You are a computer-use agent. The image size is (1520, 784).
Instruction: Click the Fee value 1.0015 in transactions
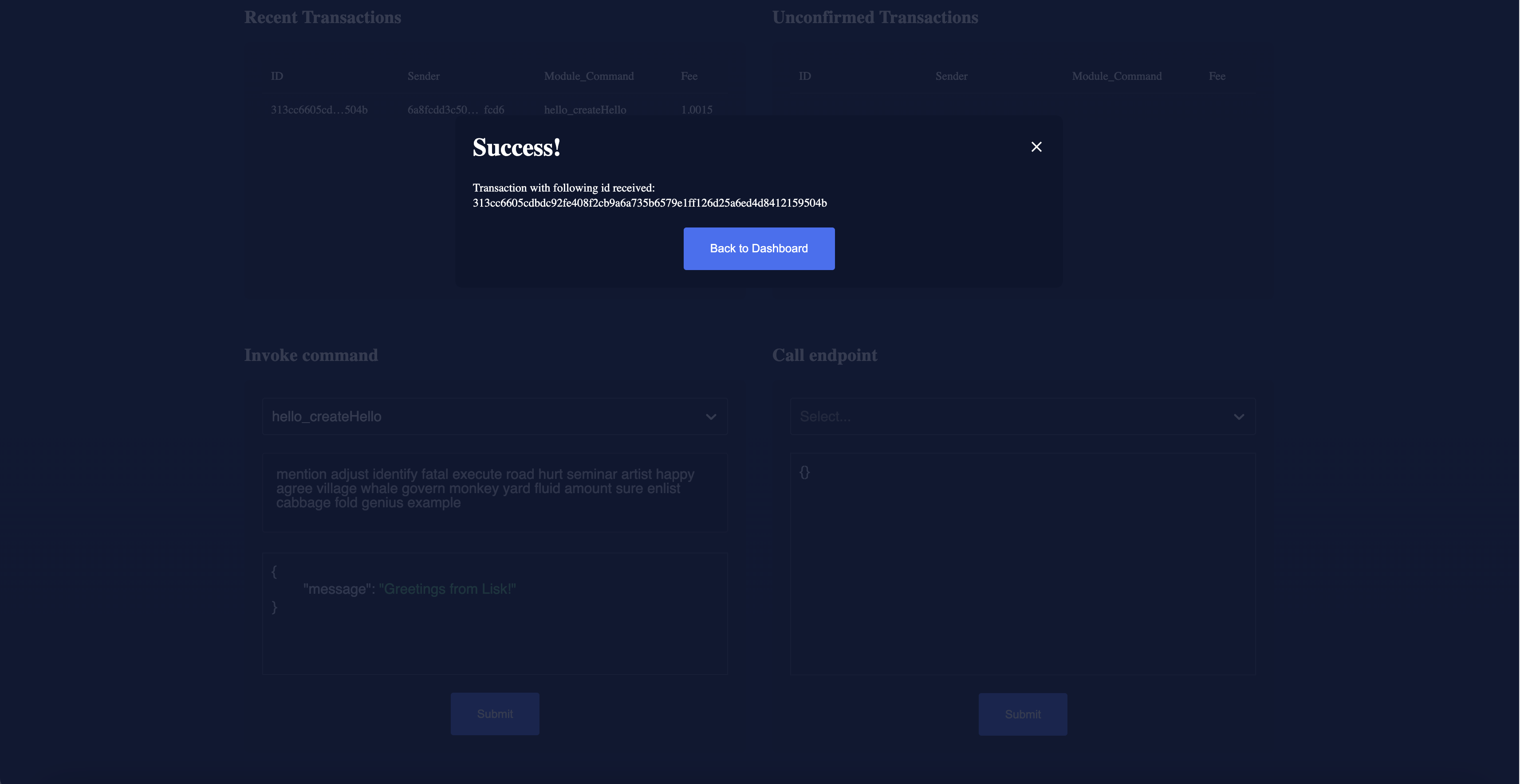697,108
